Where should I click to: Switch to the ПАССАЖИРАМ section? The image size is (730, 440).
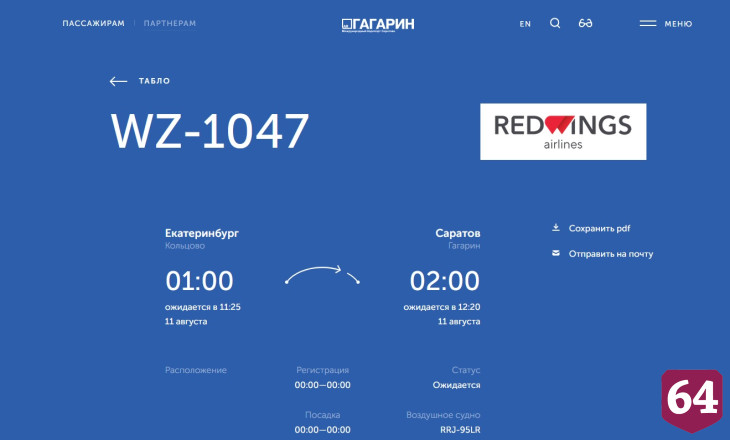click(x=94, y=23)
